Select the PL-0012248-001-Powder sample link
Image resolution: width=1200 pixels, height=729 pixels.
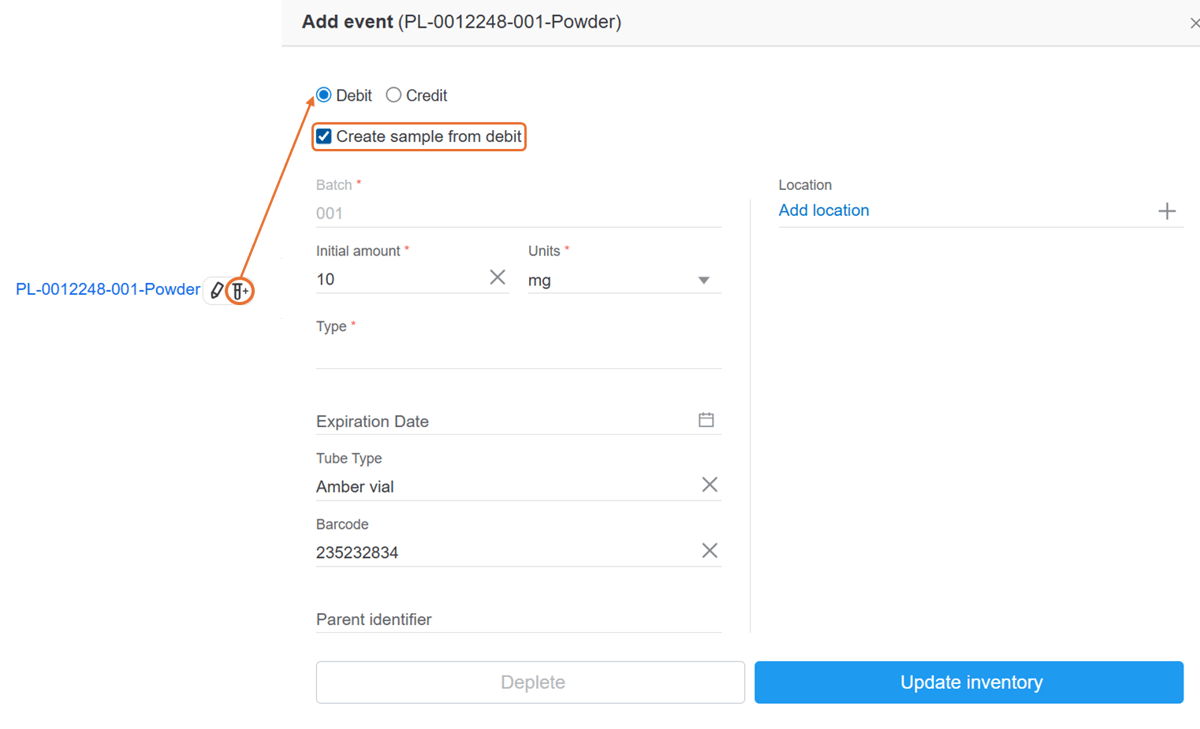[x=106, y=288]
